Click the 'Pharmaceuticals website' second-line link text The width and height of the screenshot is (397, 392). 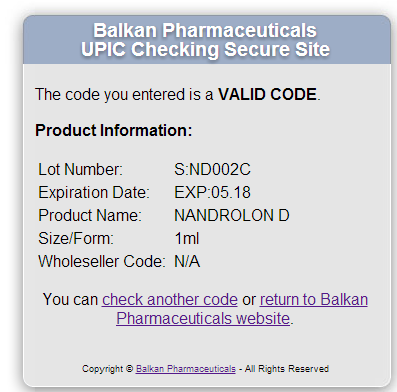click(203, 318)
